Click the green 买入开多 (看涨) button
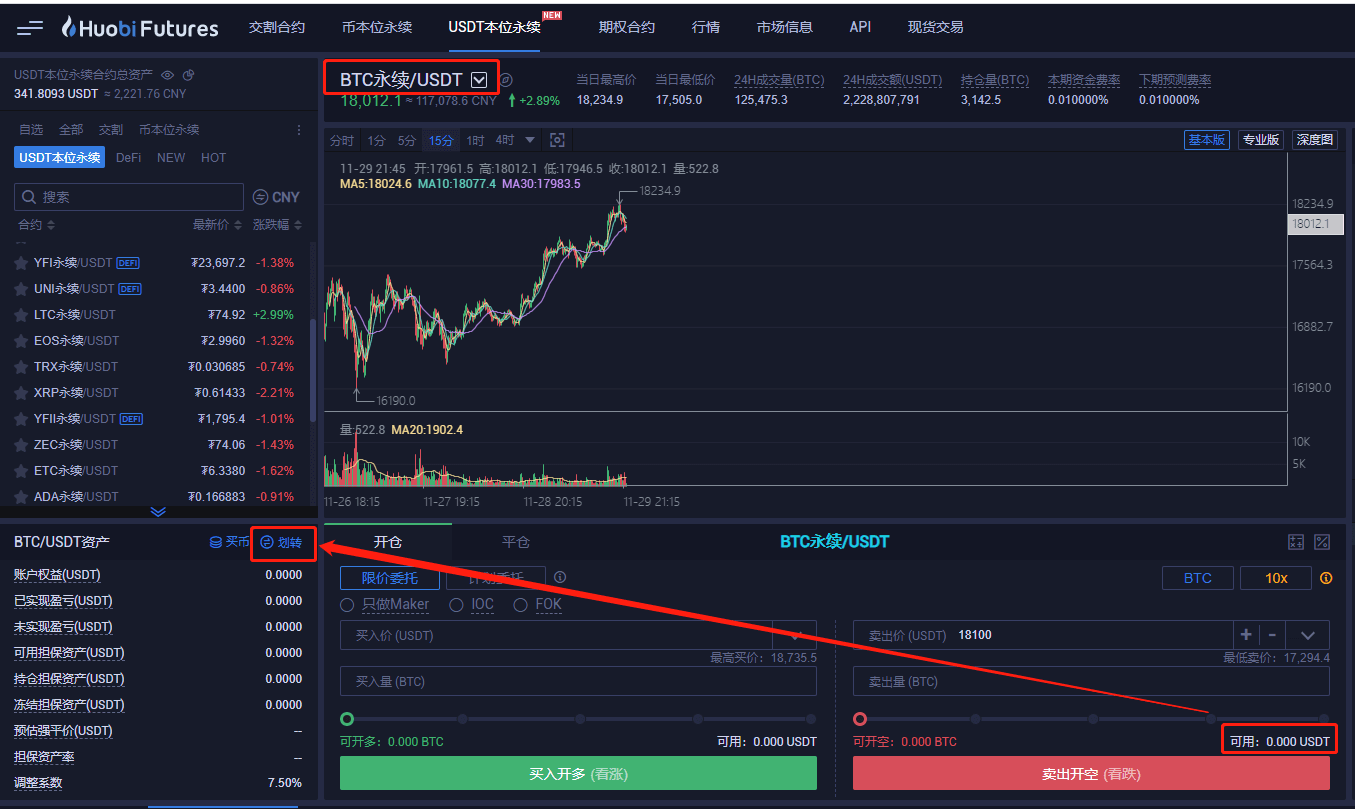The image size is (1355, 809). pos(578,774)
